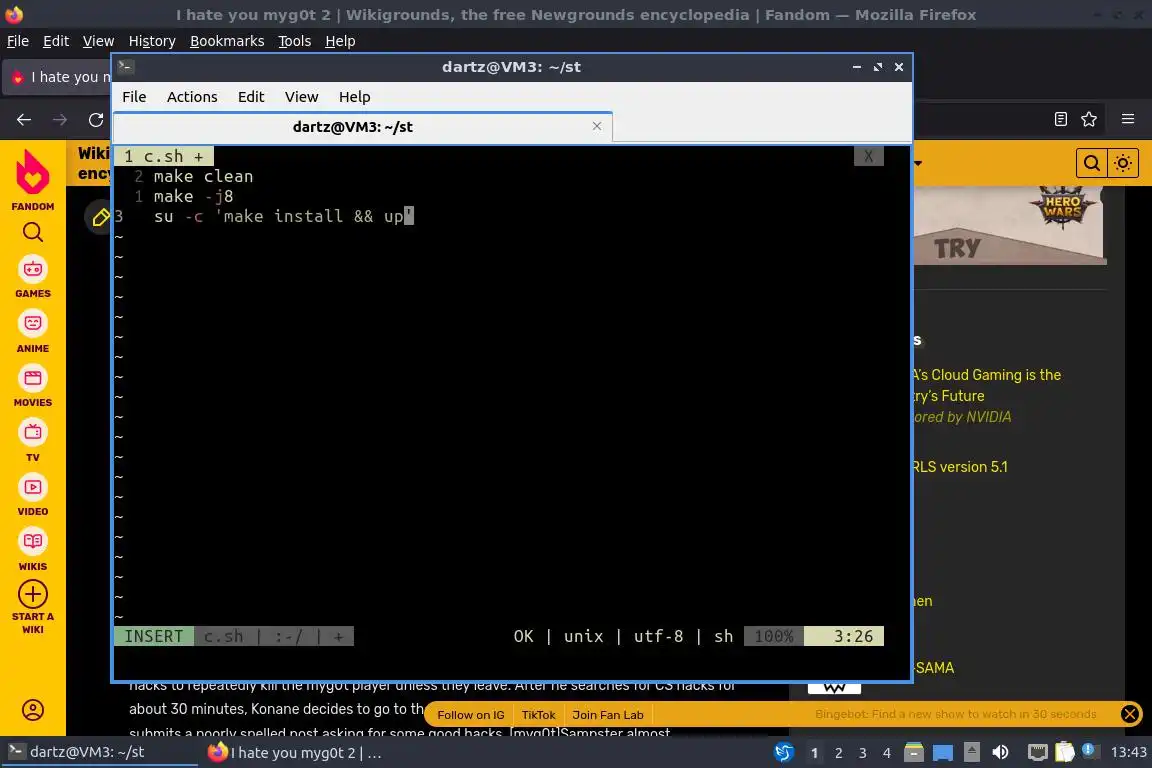Open the terminal View menu
This screenshot has width=1152, height=768.
301,97
